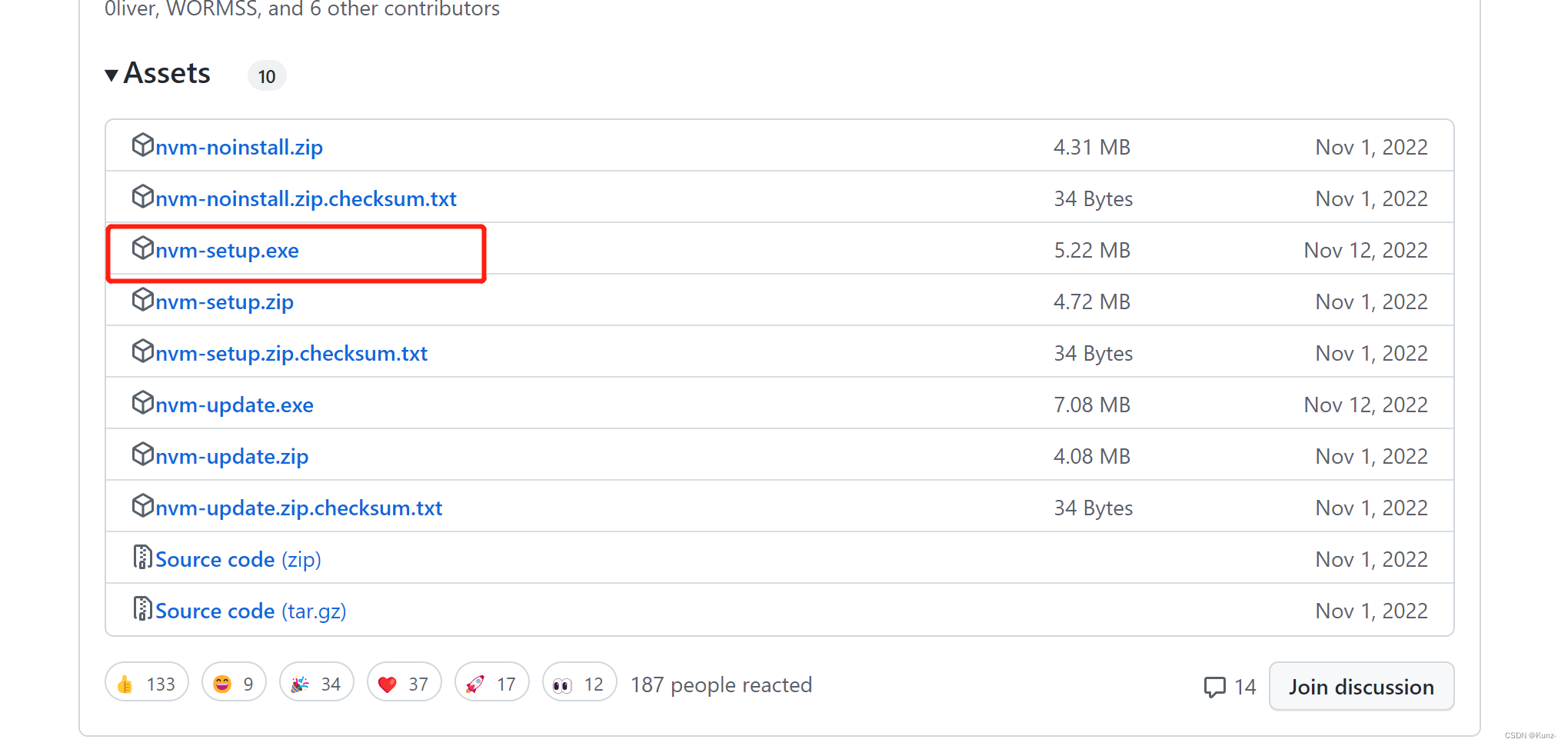React with heart (37)
The height and width of the screenshot is (746, 1568).
click(404, 682)
